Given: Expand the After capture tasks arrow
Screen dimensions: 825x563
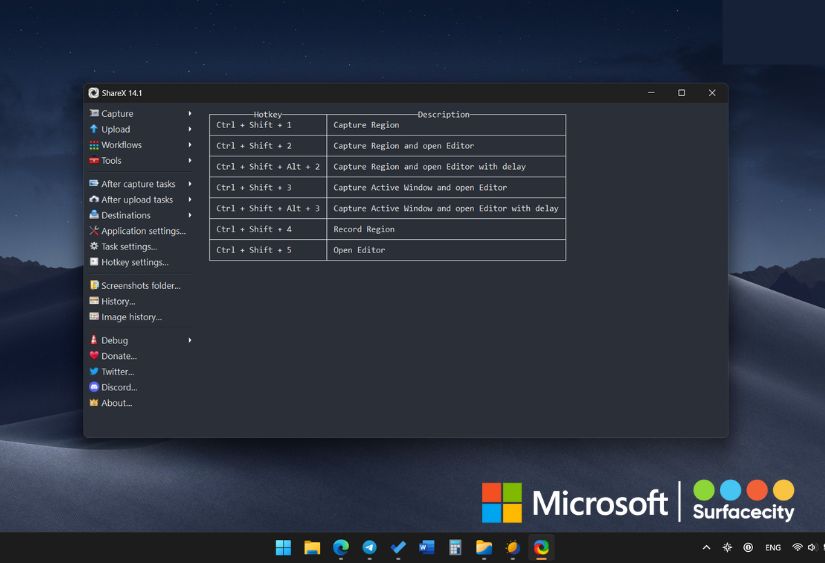Looking at the screenshot, I should pyautogui.click(x=190, y=184).
